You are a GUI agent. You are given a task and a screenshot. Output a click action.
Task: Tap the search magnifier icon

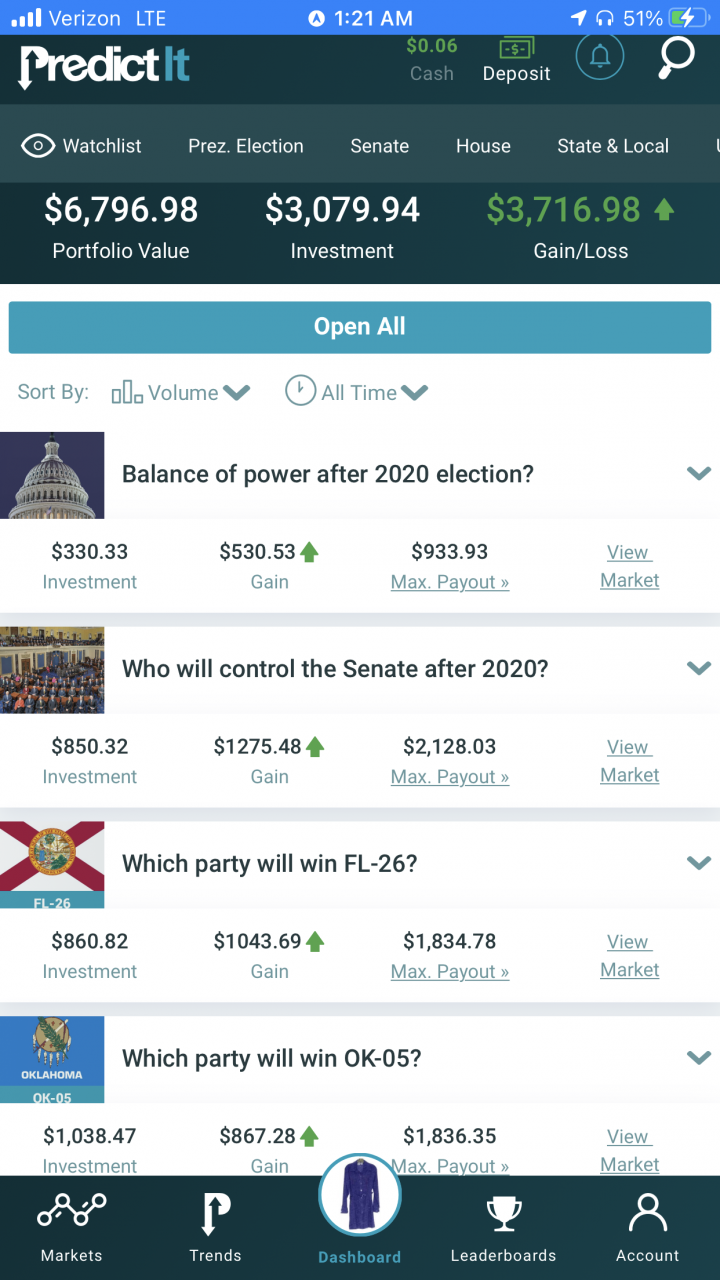click(x=677, y=58)
